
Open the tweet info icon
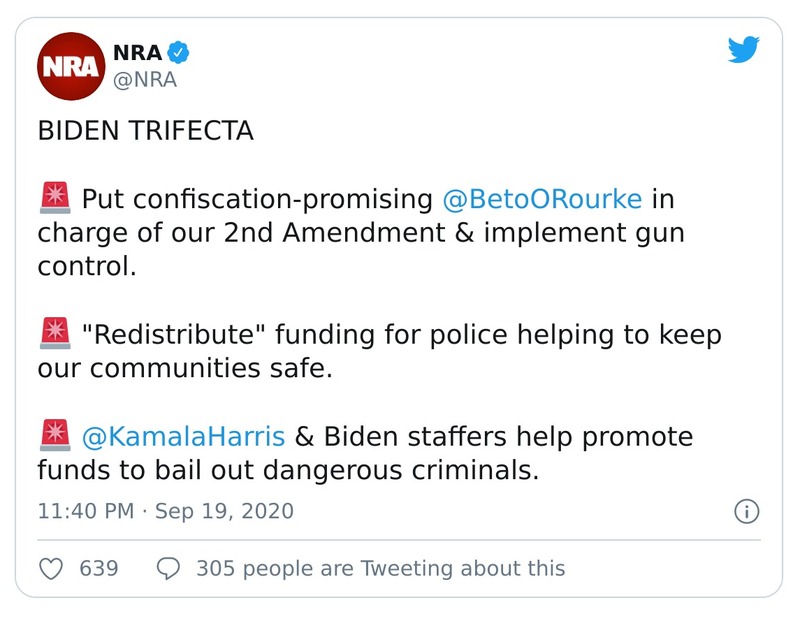[746, 512]
